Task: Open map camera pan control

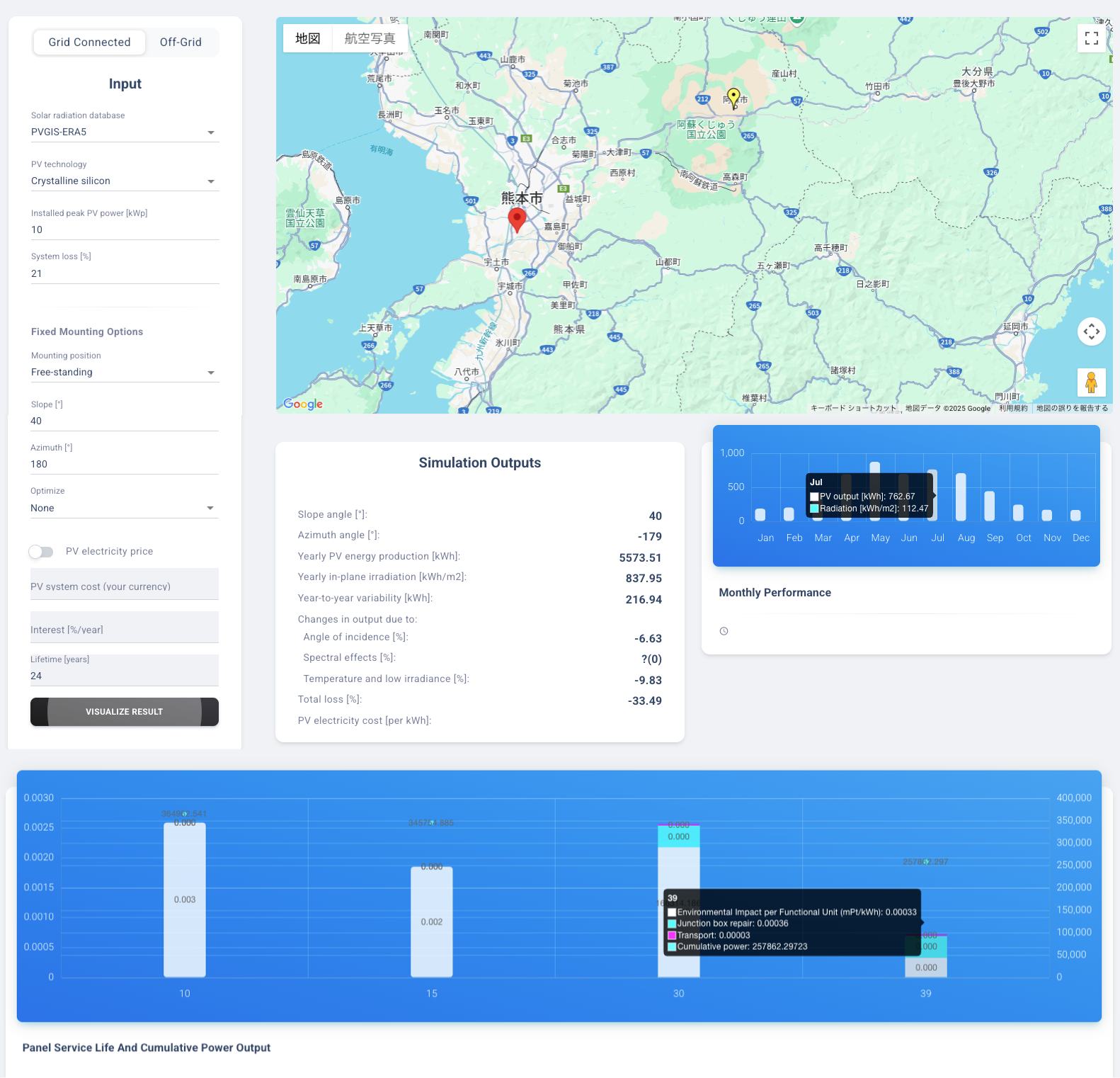Action: [x=1091, y=331]
